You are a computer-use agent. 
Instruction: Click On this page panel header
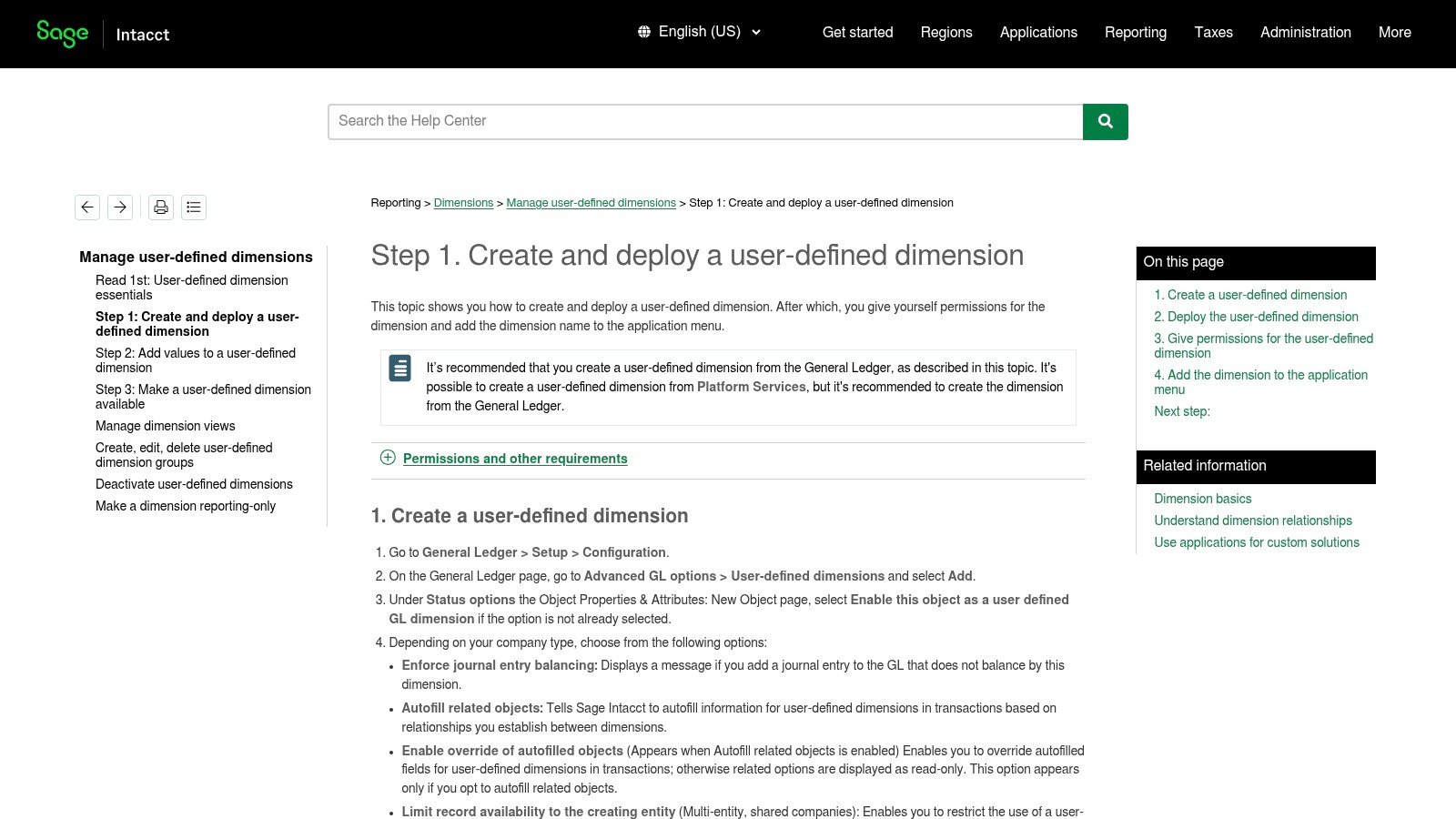pyautogui.click(x=1256, y=263)
